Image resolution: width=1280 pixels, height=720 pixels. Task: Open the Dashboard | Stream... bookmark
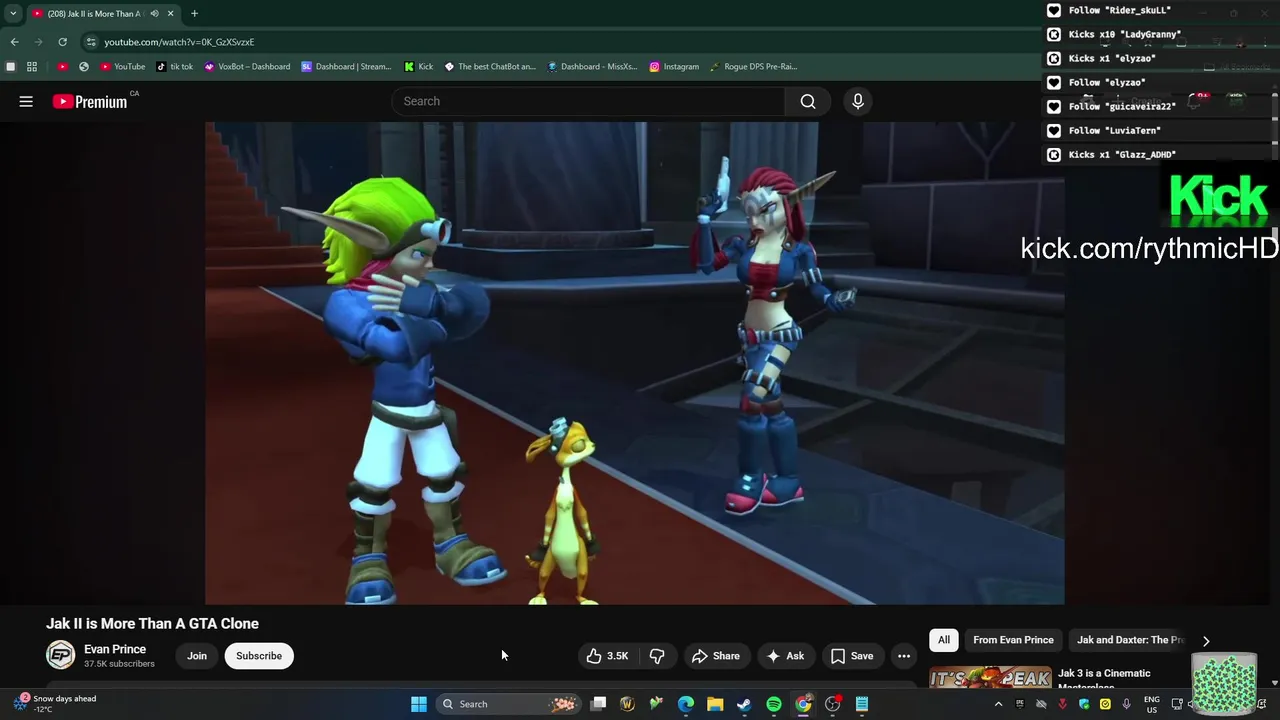tap(346, 67)
